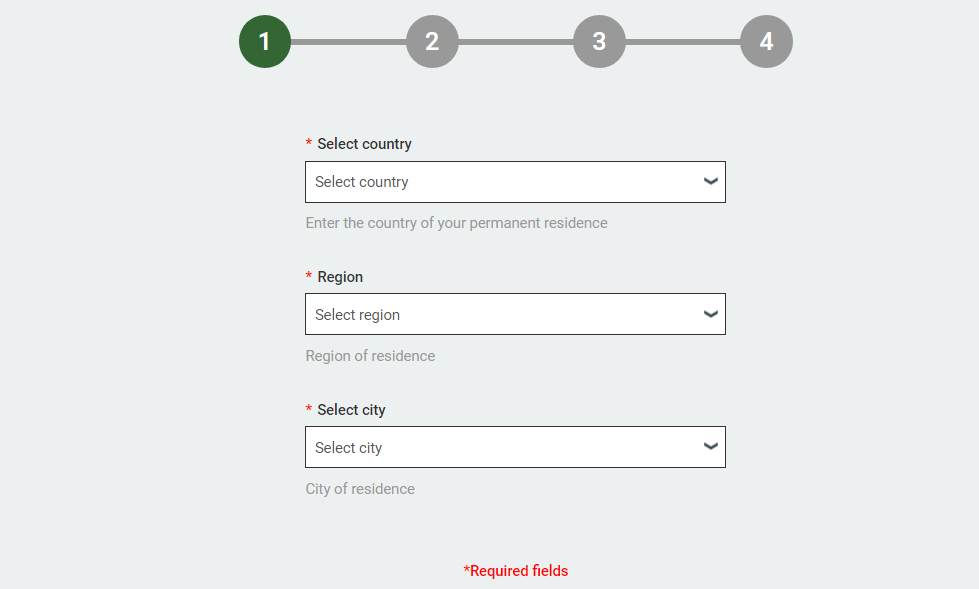979x589 pixels.
Task: Click the red '*Required fields' notice
Action: pos(516,571)
